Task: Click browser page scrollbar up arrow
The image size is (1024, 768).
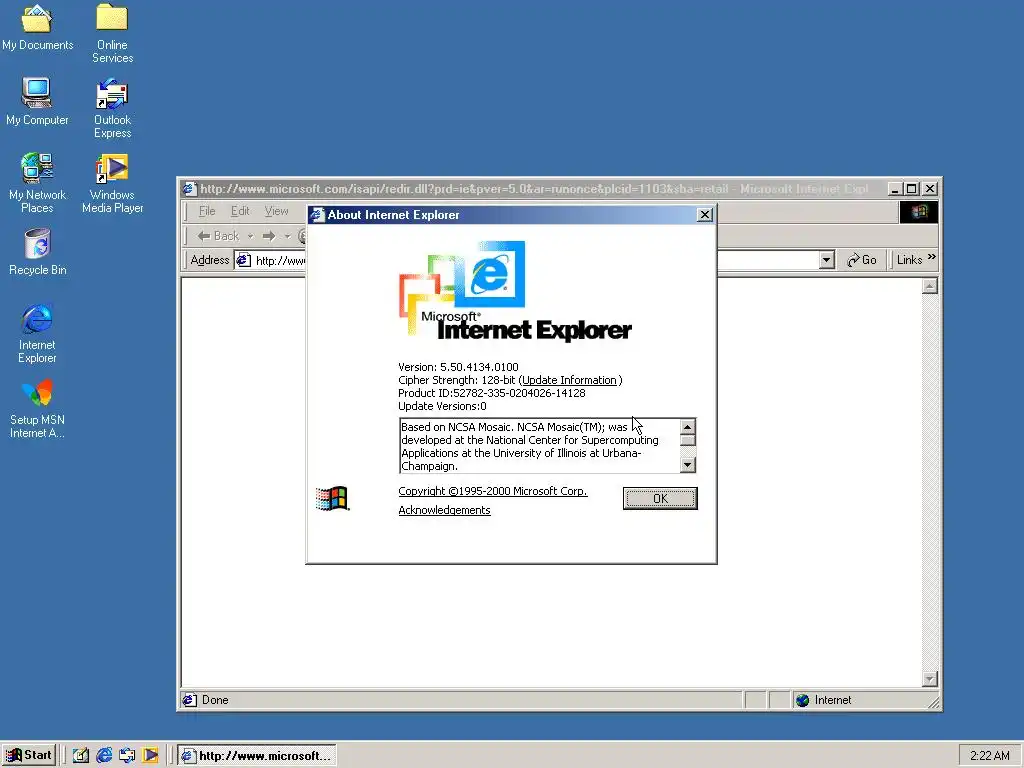Action: pyautogui.click(x=930, y=286)
